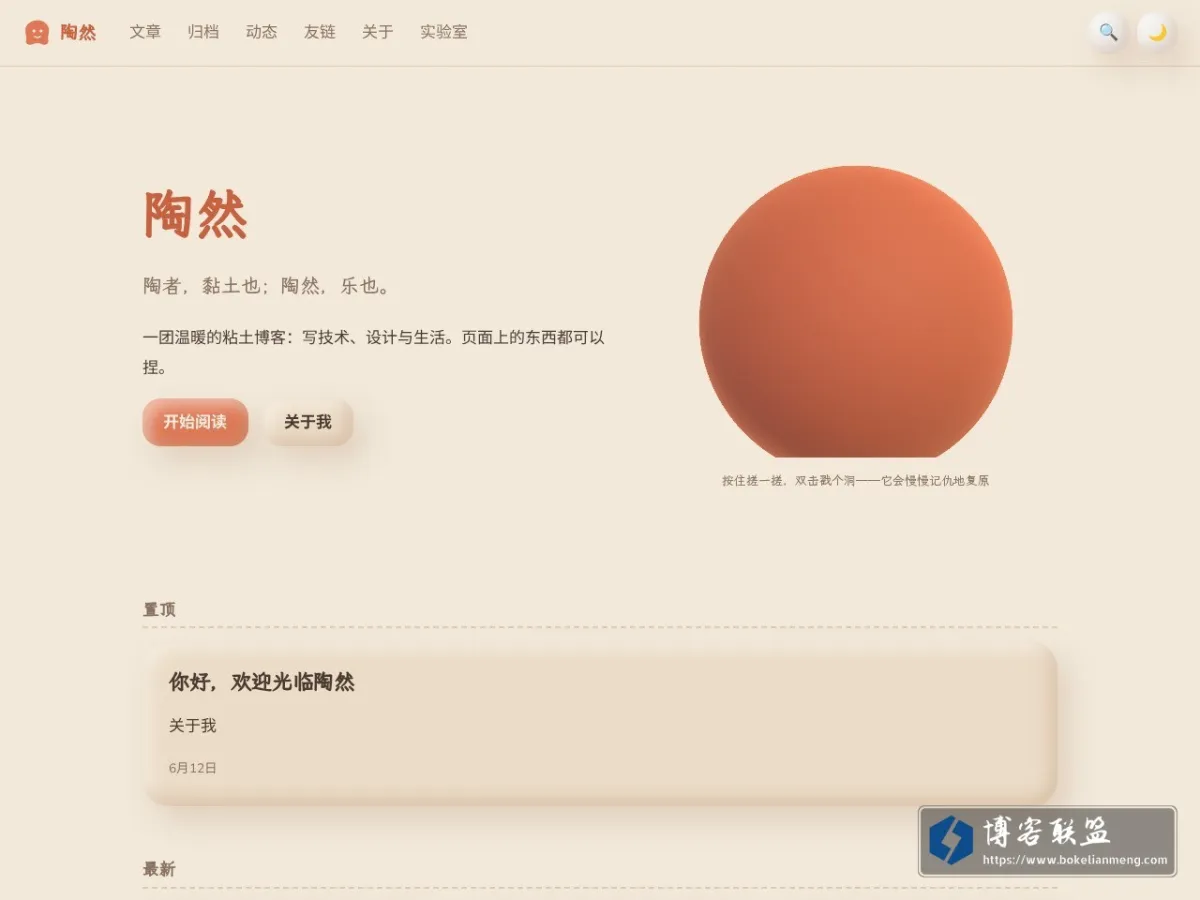Open the 实验室 nav item
The height and width of the screenshot is (900, 1200).
(x=443, y=32)
